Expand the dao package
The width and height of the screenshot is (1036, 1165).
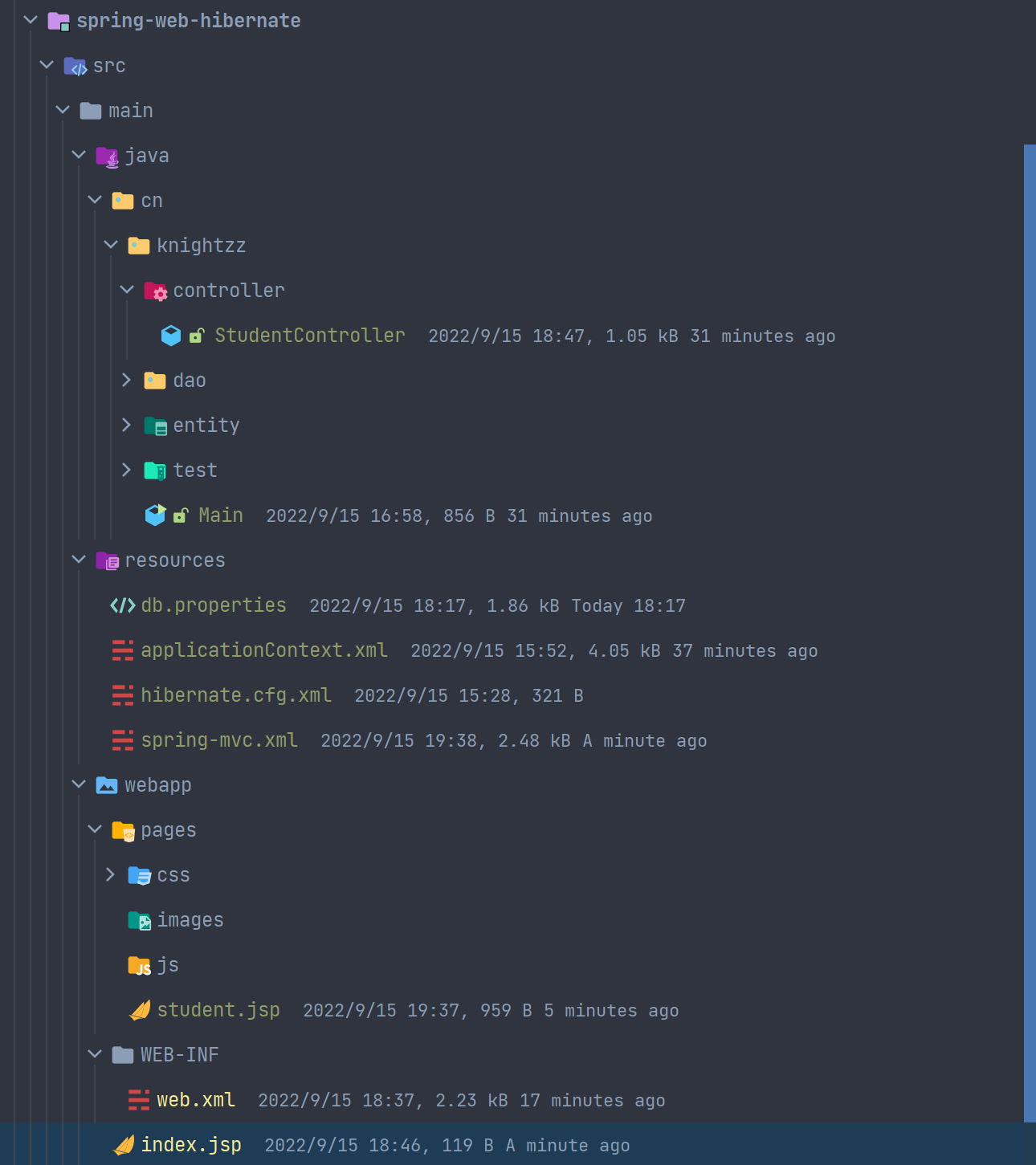point(126,381)
